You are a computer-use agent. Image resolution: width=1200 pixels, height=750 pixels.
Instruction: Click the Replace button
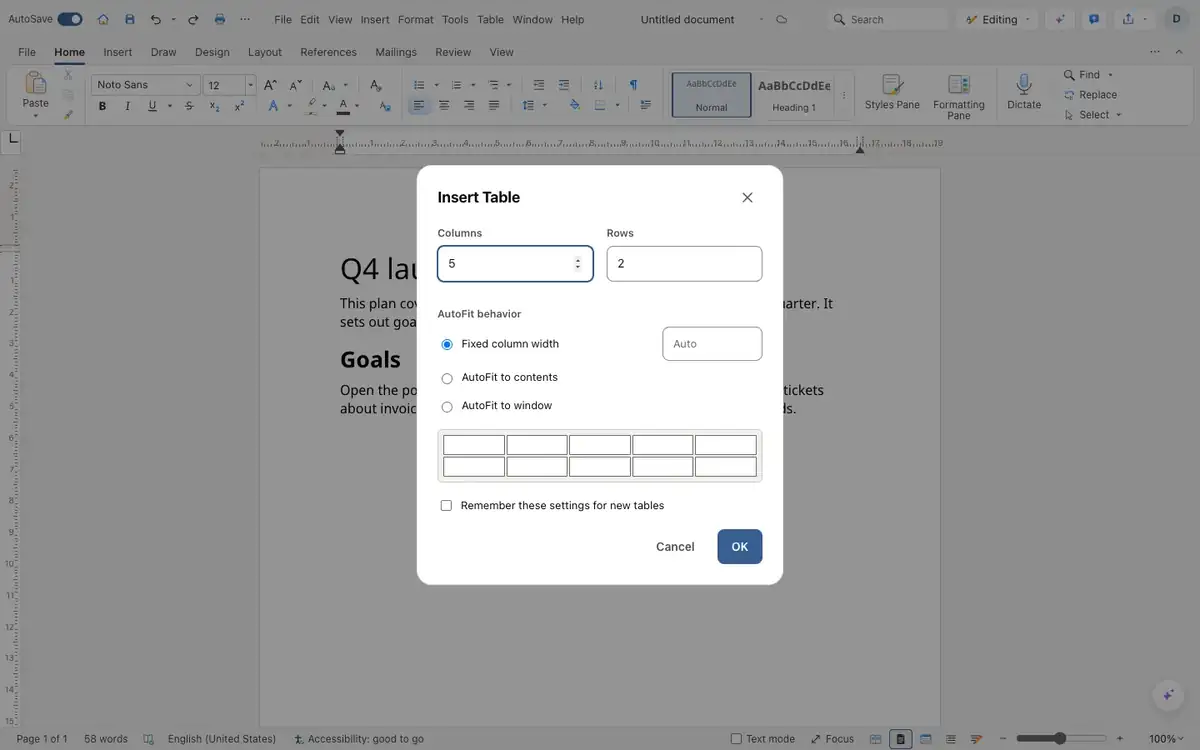(1090, 95)
